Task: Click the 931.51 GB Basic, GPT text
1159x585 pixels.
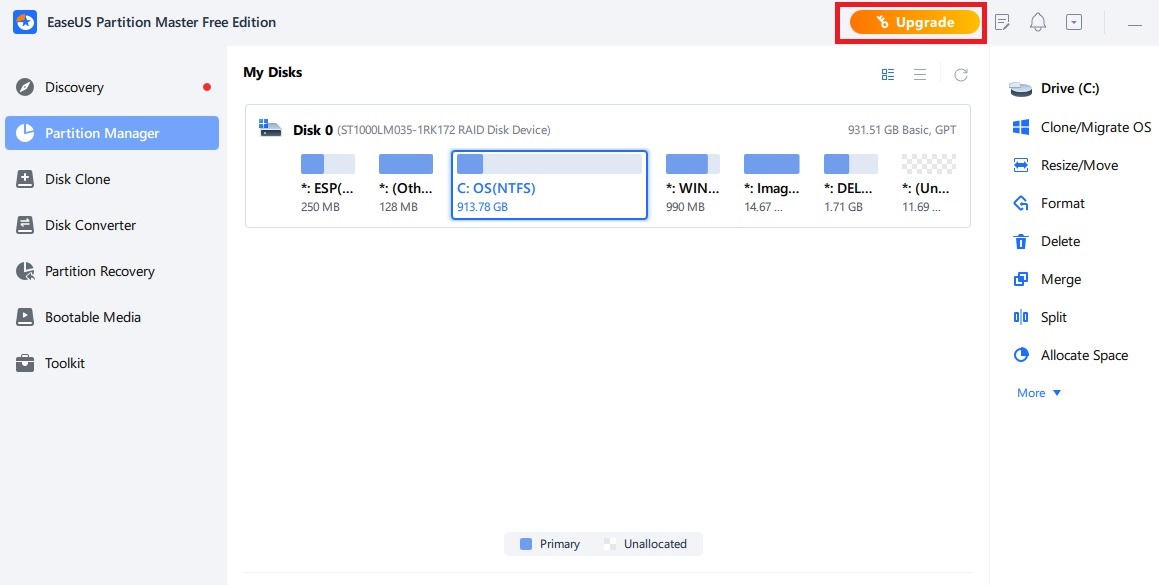Action: point(902,130)
